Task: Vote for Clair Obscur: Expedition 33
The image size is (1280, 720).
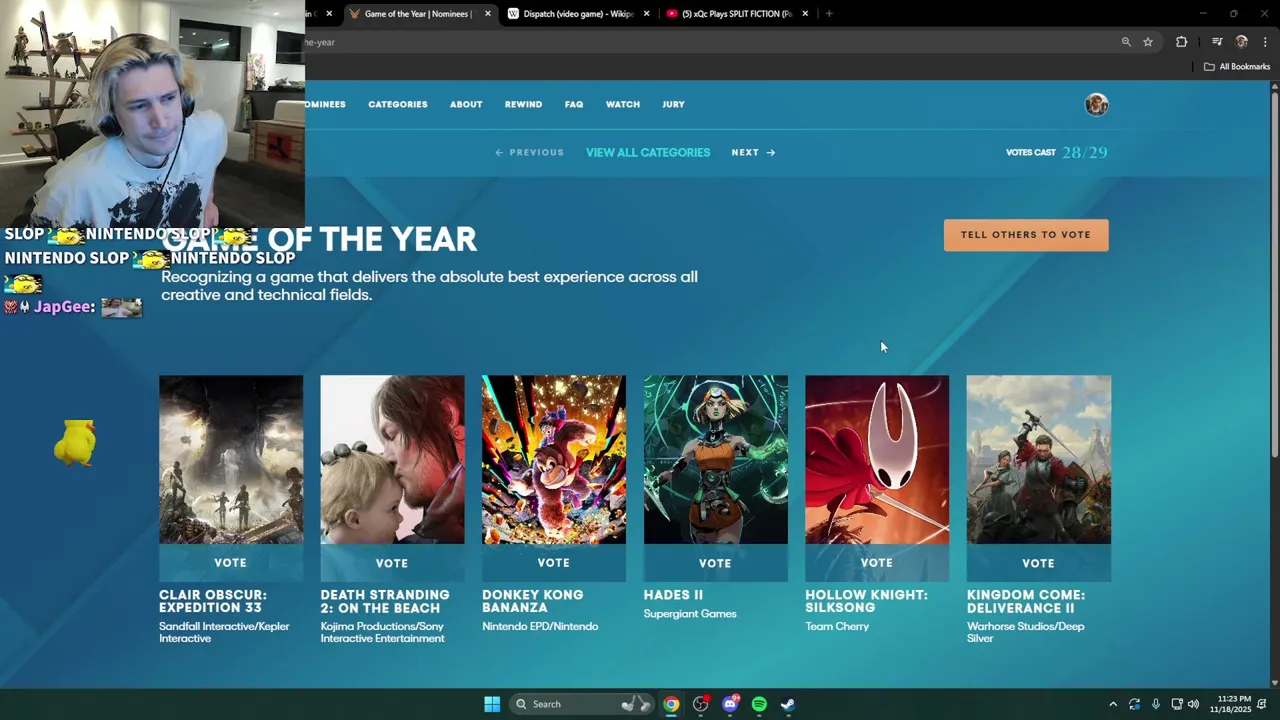Action: point(231,563)
